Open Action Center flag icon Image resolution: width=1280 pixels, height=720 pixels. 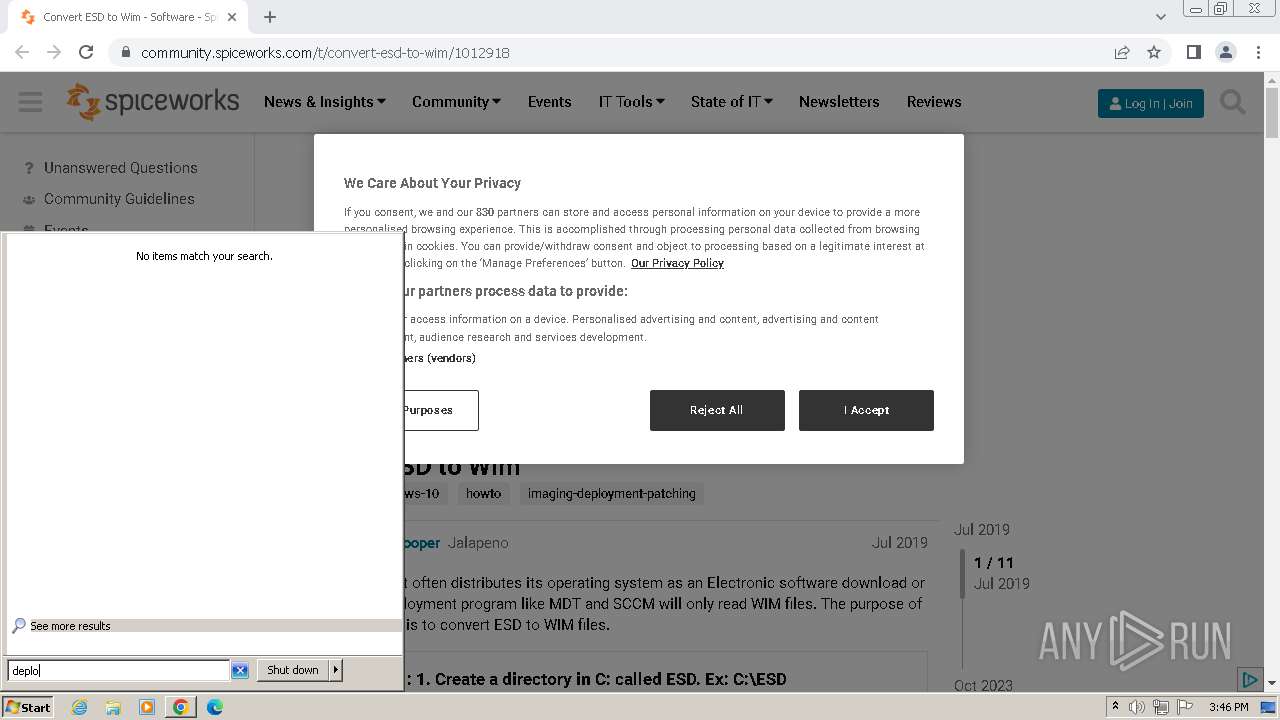click(x=1184, y=707)
